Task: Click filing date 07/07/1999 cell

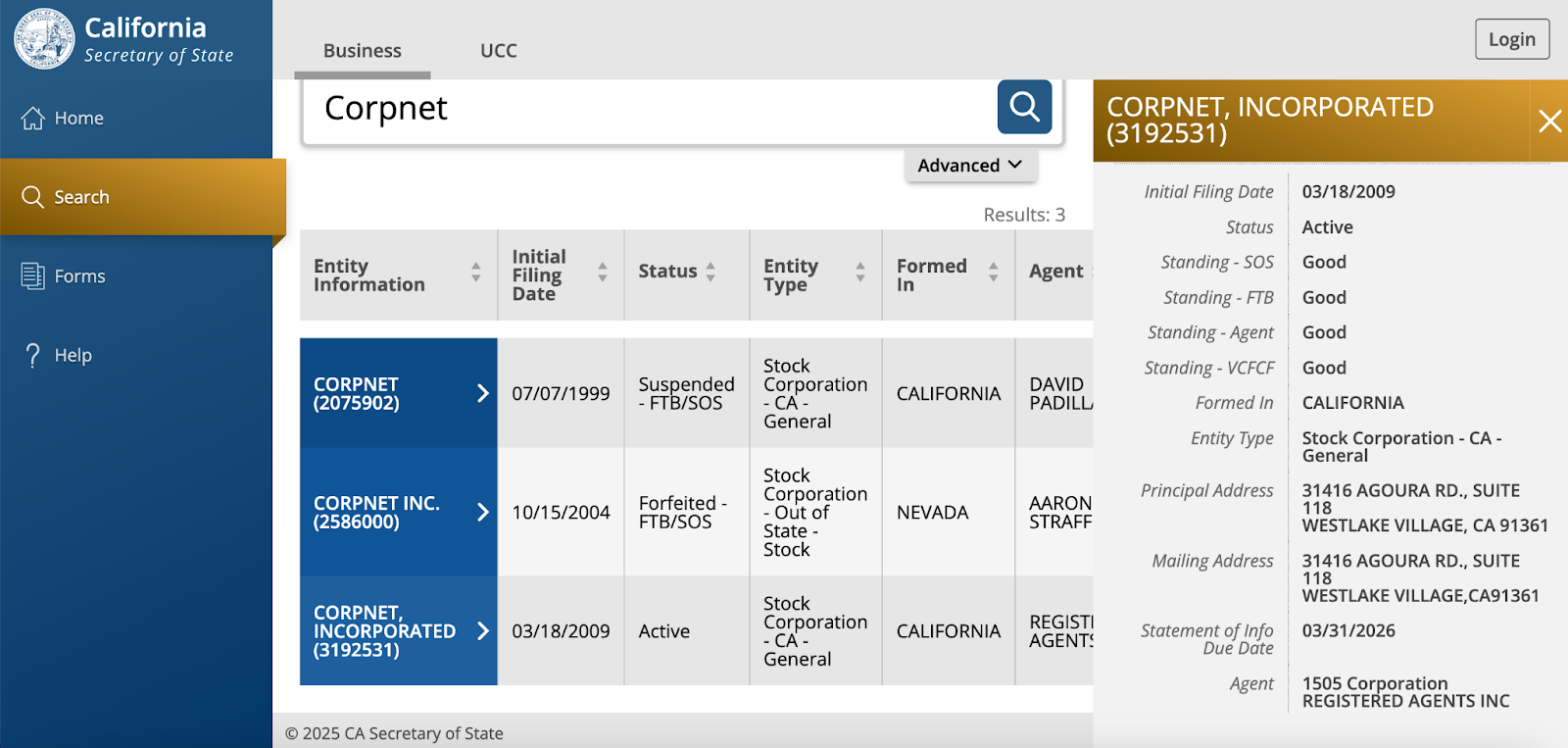Action: coord(561,393)
